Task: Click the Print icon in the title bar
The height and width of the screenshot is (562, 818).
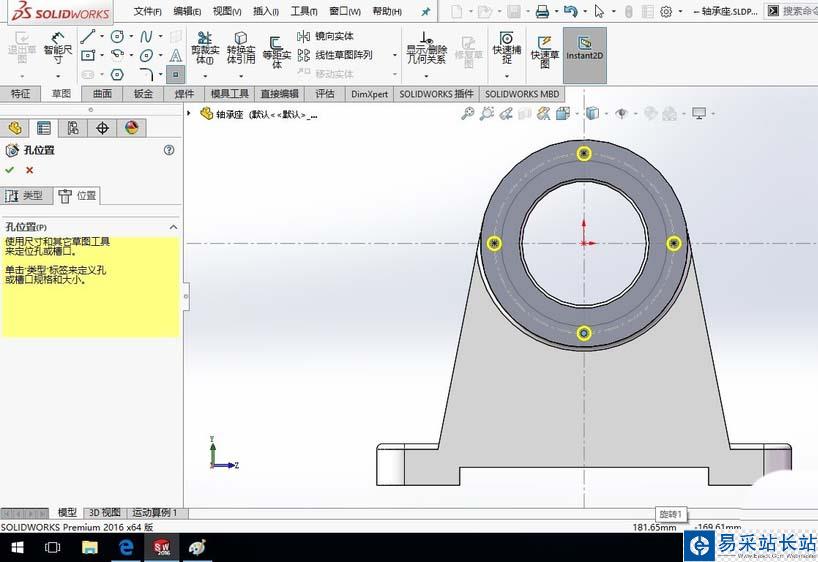Action: [x=542, y=12]
